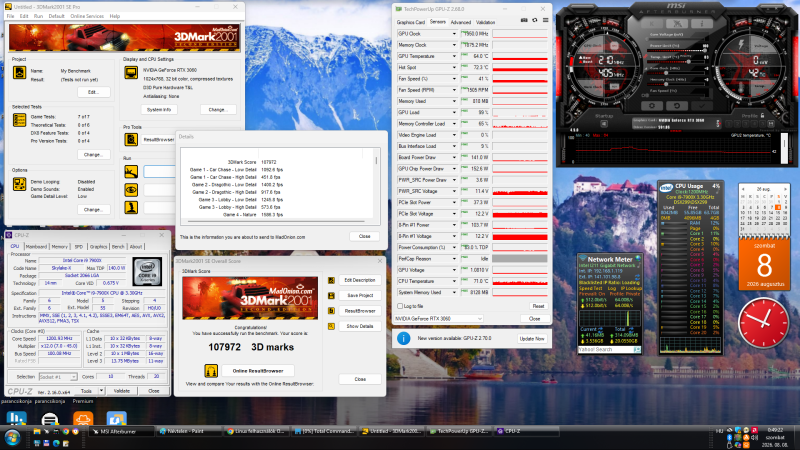Open the GPU-Z hamburger menu icon
800x450 pixels.
pos(545,20)
